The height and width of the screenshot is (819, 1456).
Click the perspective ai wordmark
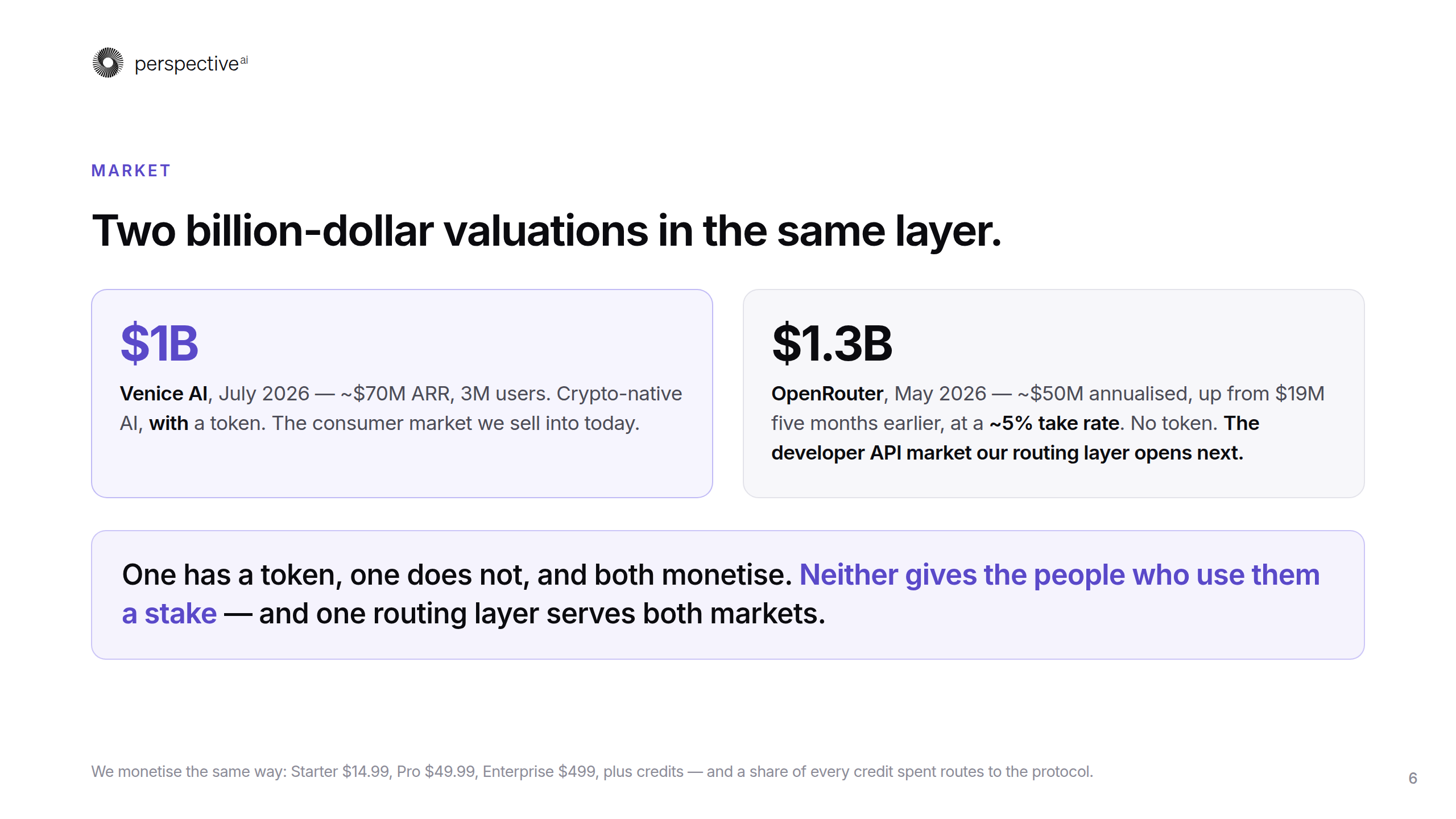click(191, 64)
